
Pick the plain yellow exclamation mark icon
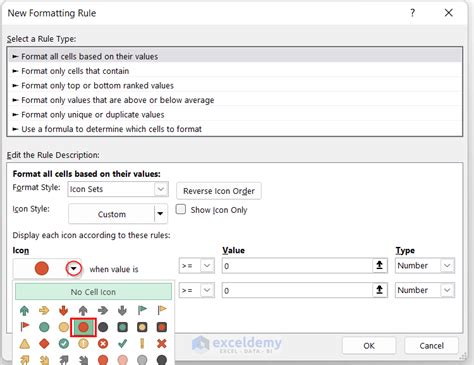(x=142, y=343)
